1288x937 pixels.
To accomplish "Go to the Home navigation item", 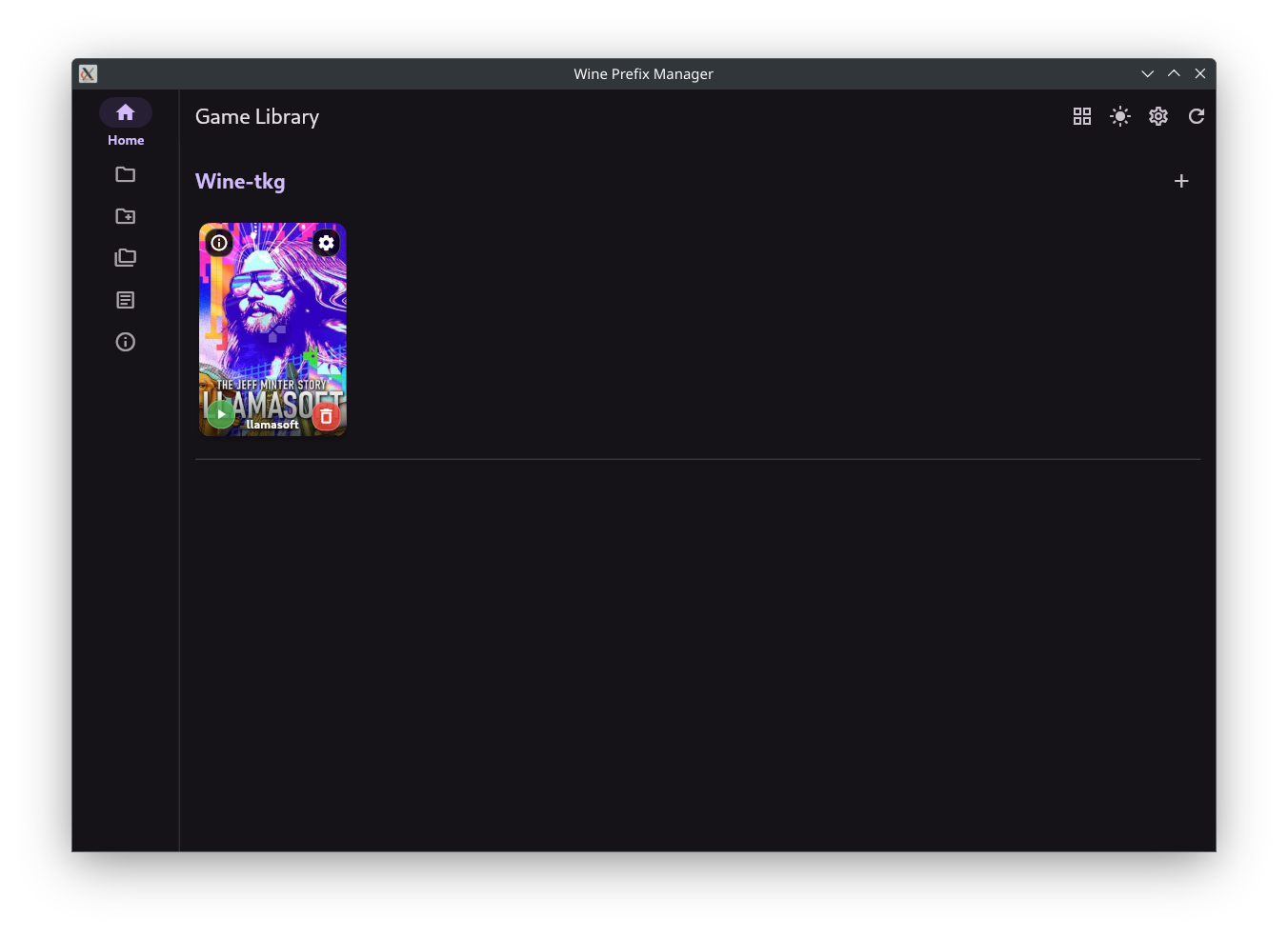I will [x=126, y=123].
